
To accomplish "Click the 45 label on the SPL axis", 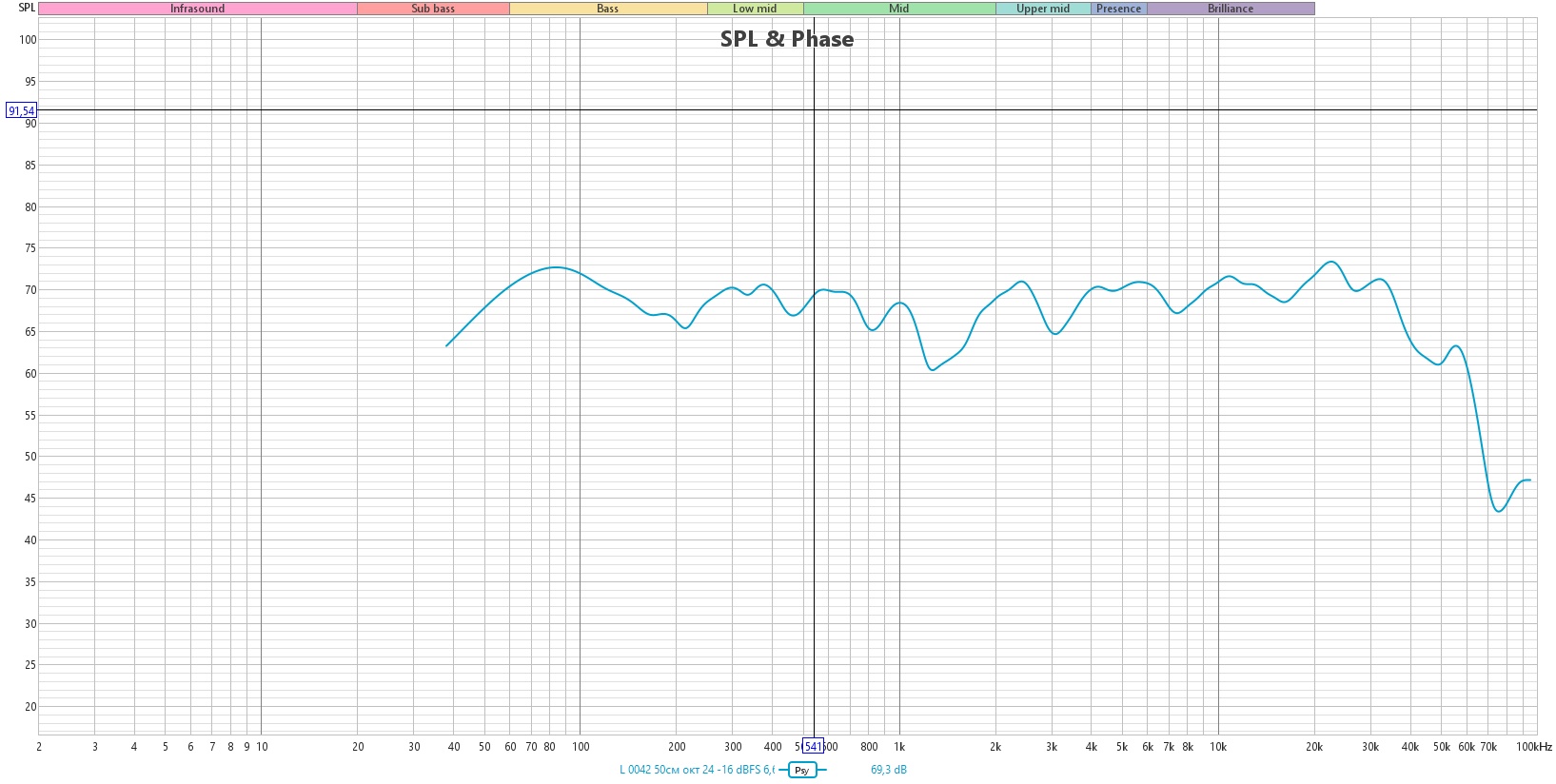I will 30,499.
